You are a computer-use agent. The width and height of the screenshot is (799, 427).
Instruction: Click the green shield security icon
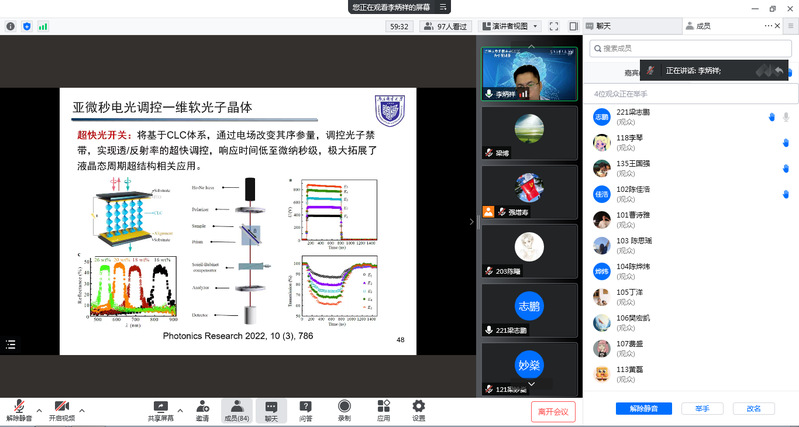[26, 26]
